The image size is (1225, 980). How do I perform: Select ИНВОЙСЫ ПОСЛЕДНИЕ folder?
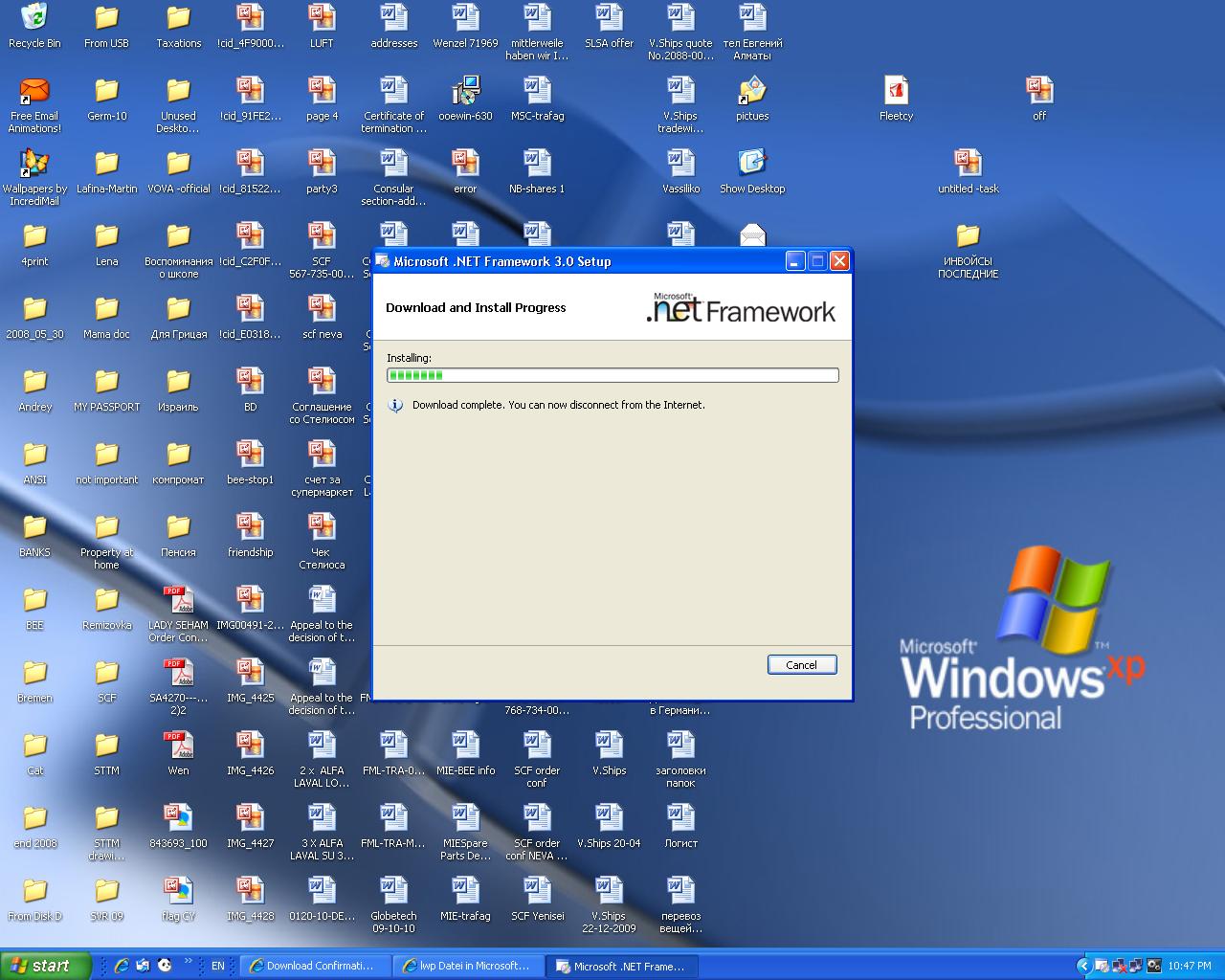tap(968, 250)
